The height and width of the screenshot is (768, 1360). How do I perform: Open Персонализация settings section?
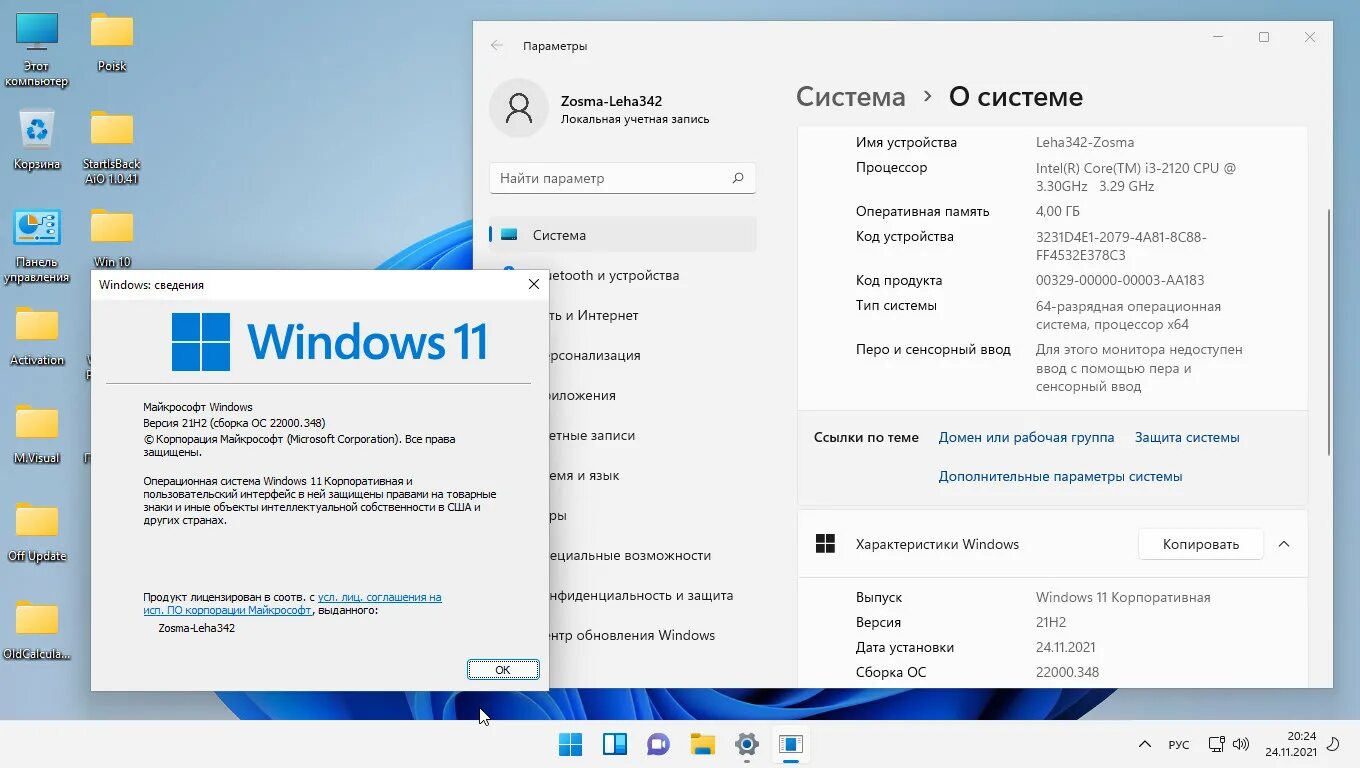(x=622, y=355)
